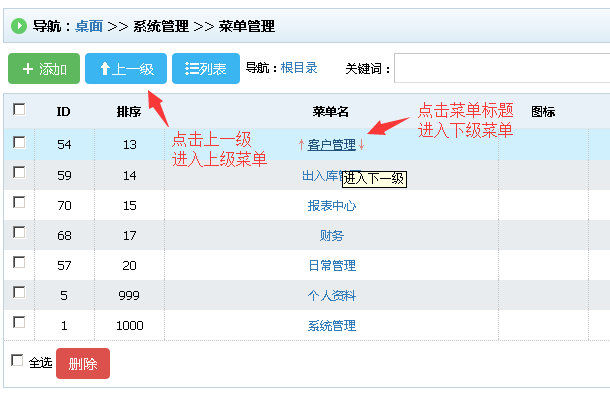
Task: Open the 报表中心 menu entry
Action: tap(331, 206)
